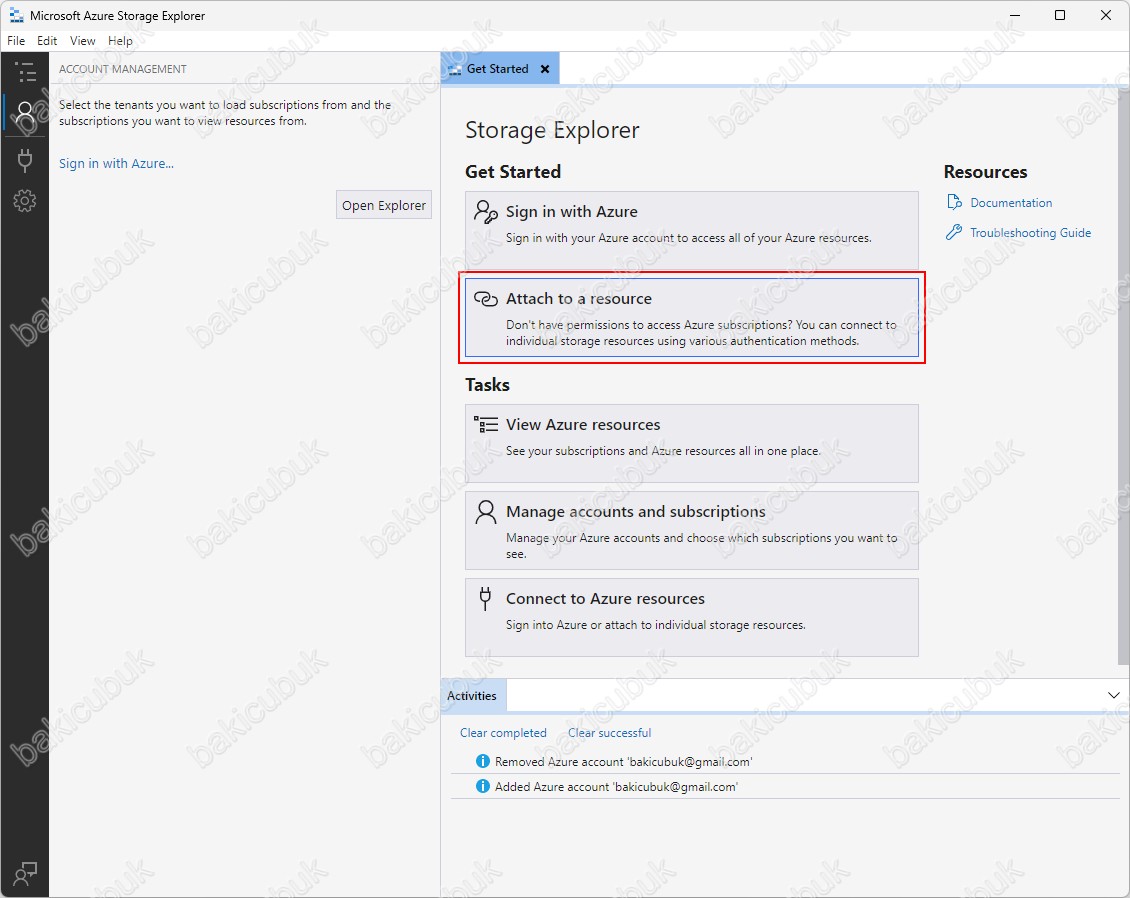Click the Manage accounts person icon
This screenshot has width=1130, height=898.
click(486, 512)
